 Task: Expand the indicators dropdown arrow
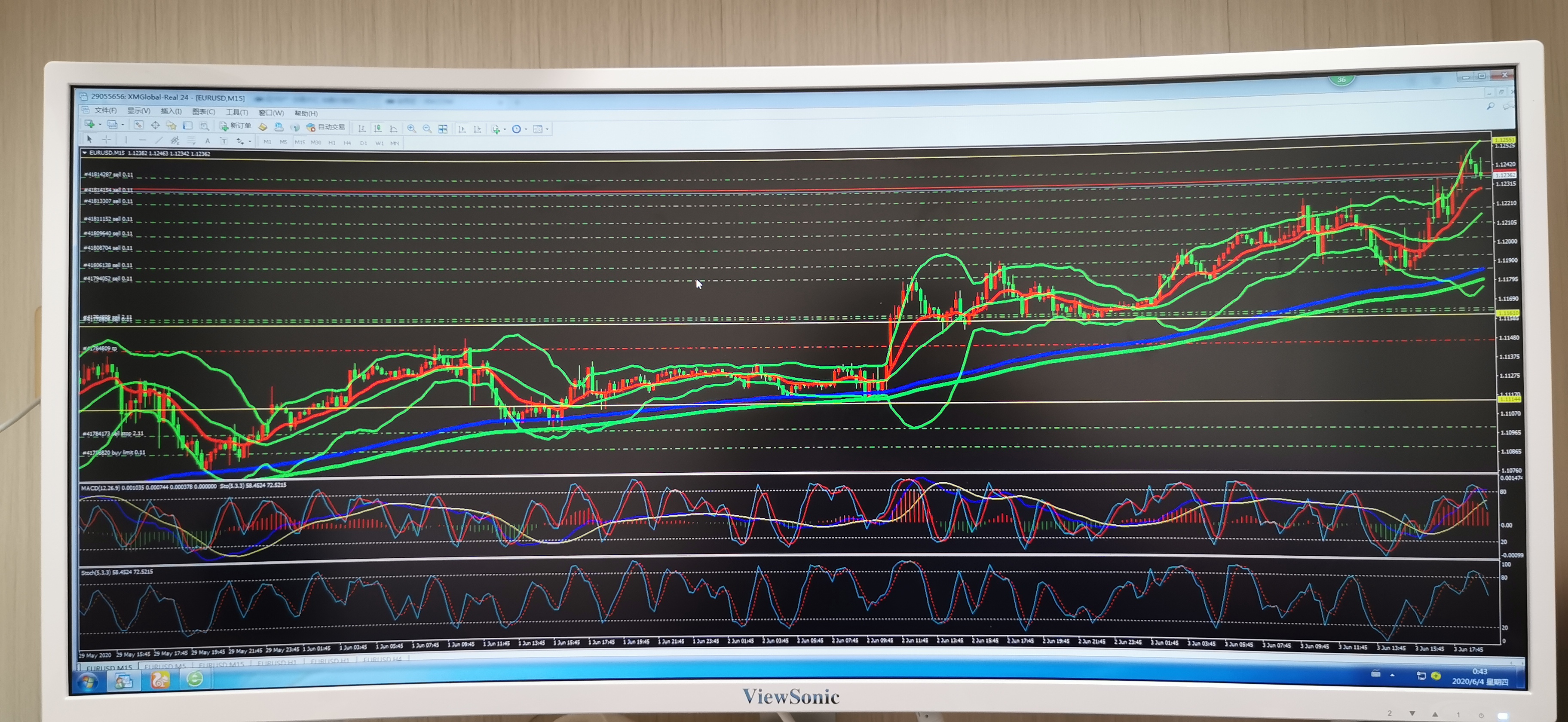click(x=505, y=129)
